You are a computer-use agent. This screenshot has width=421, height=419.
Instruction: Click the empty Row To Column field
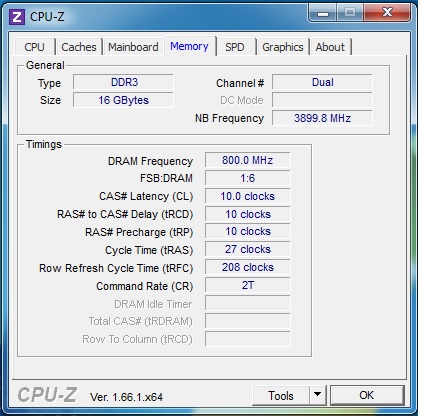tap(248, 339)
